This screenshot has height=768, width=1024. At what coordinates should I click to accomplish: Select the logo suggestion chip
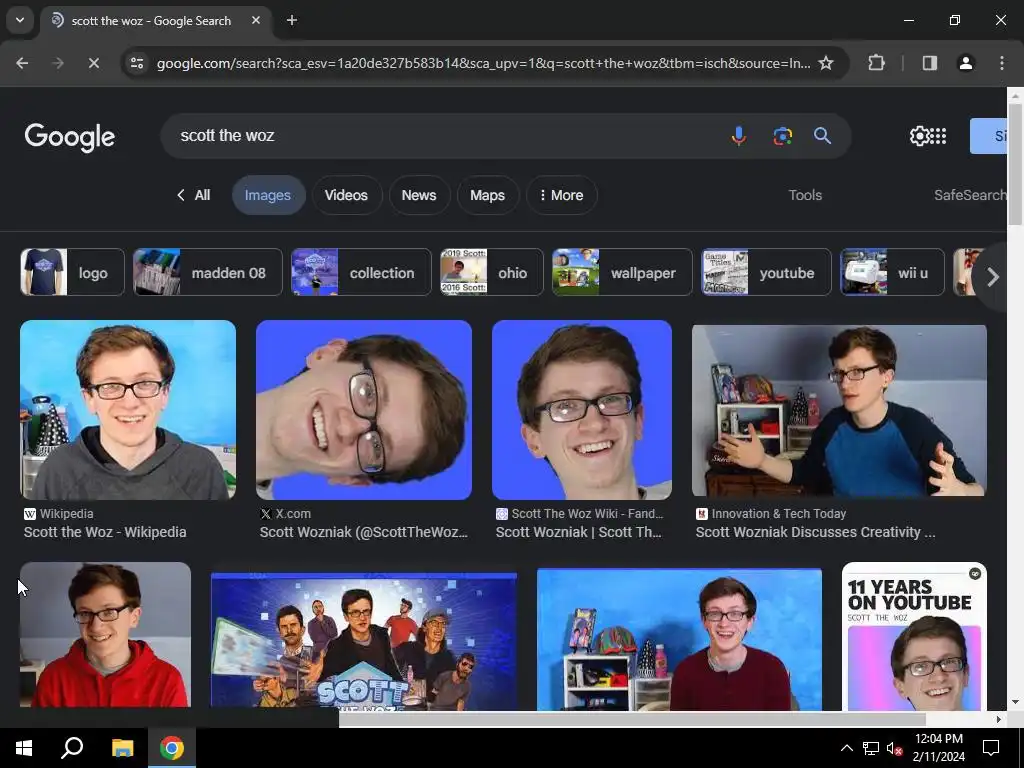(x=72, y=272)
